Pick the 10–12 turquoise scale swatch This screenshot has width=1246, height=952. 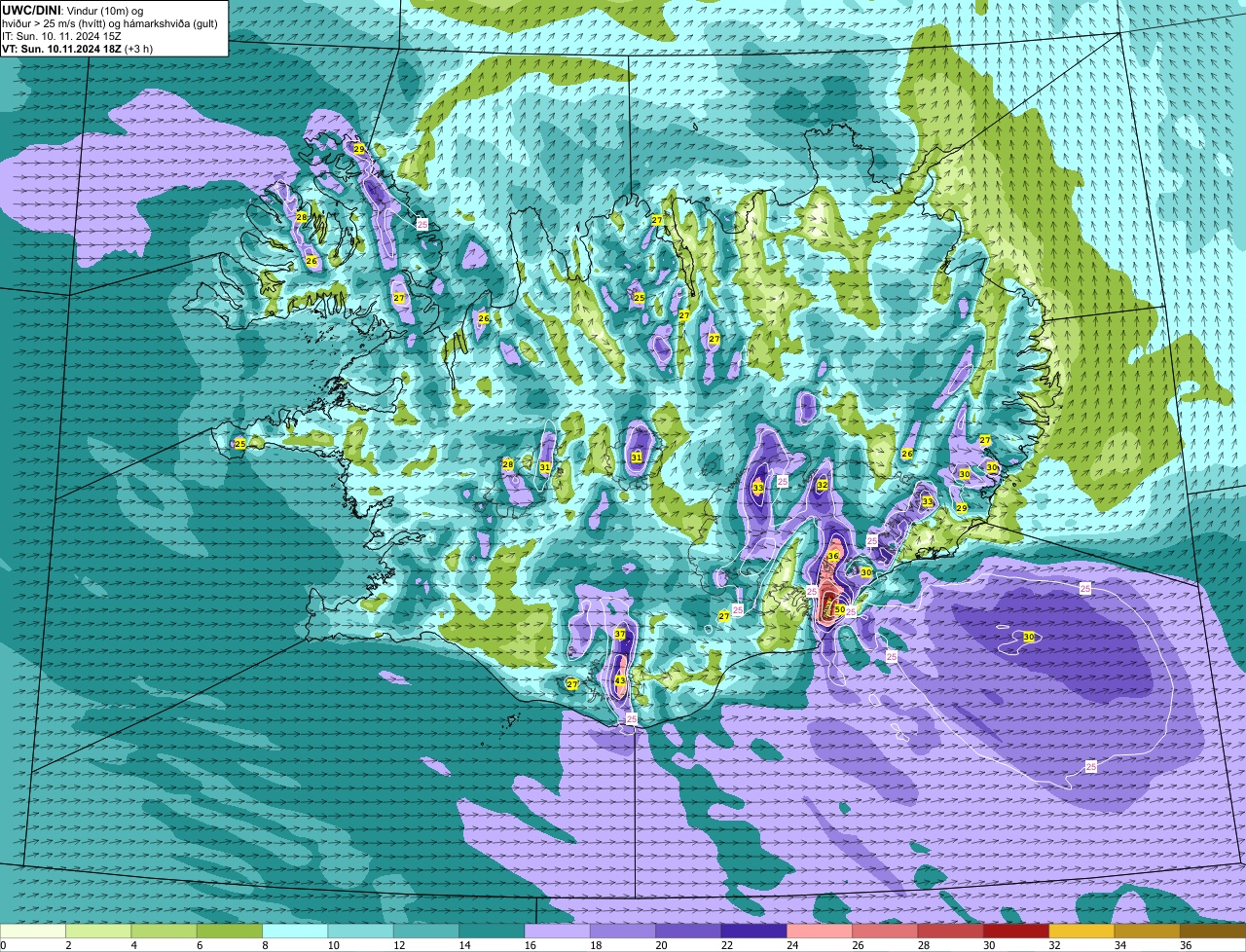coord(361,931)
